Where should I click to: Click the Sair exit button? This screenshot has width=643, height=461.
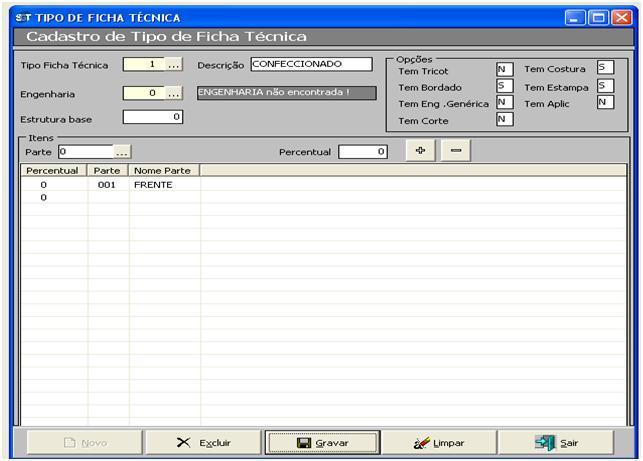(x=557, y=442)
